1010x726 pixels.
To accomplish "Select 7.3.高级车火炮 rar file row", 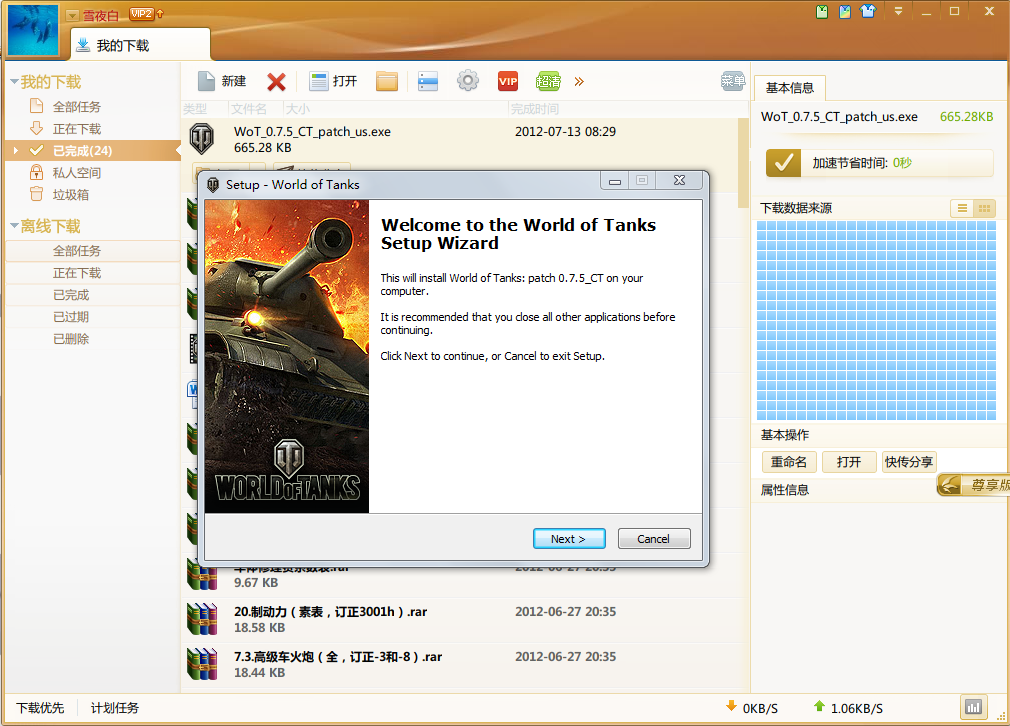I will 460,664.
